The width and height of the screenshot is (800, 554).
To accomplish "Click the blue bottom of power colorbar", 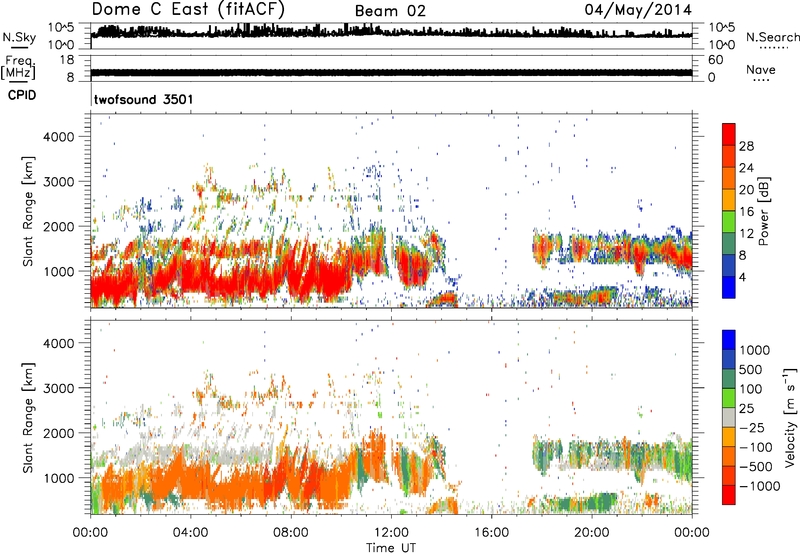I will coord(729,287).
